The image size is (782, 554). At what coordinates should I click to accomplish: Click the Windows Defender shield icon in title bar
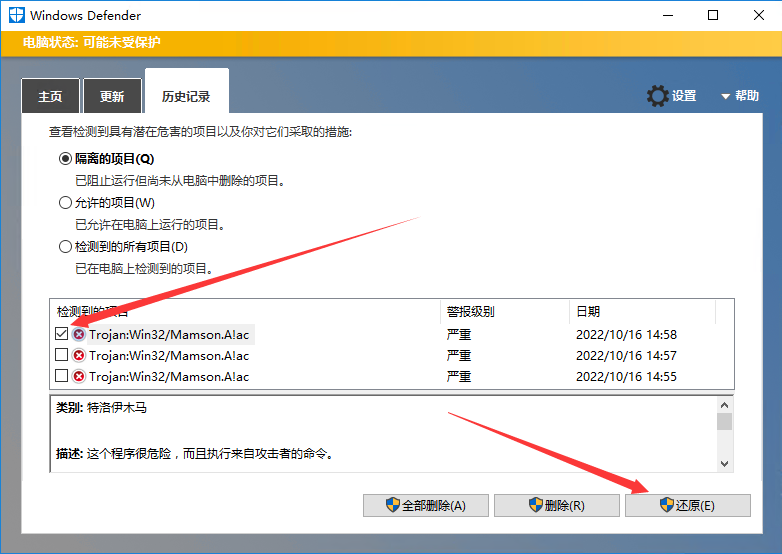click(x=16, y=15)
